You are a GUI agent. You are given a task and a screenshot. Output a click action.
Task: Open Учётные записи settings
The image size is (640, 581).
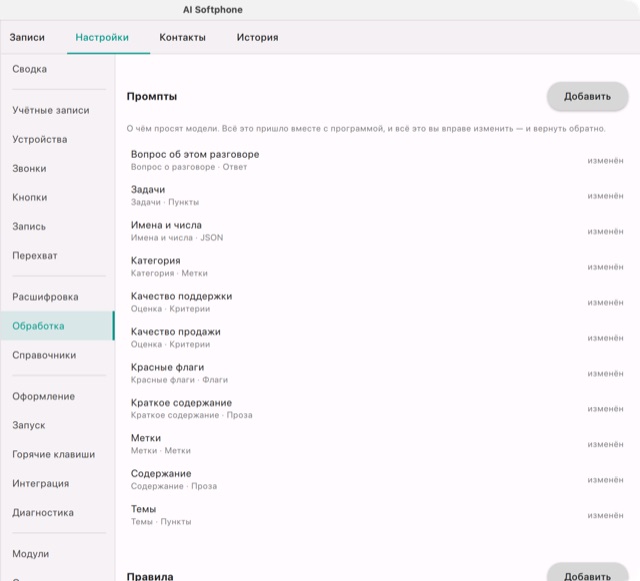point(58,110)
